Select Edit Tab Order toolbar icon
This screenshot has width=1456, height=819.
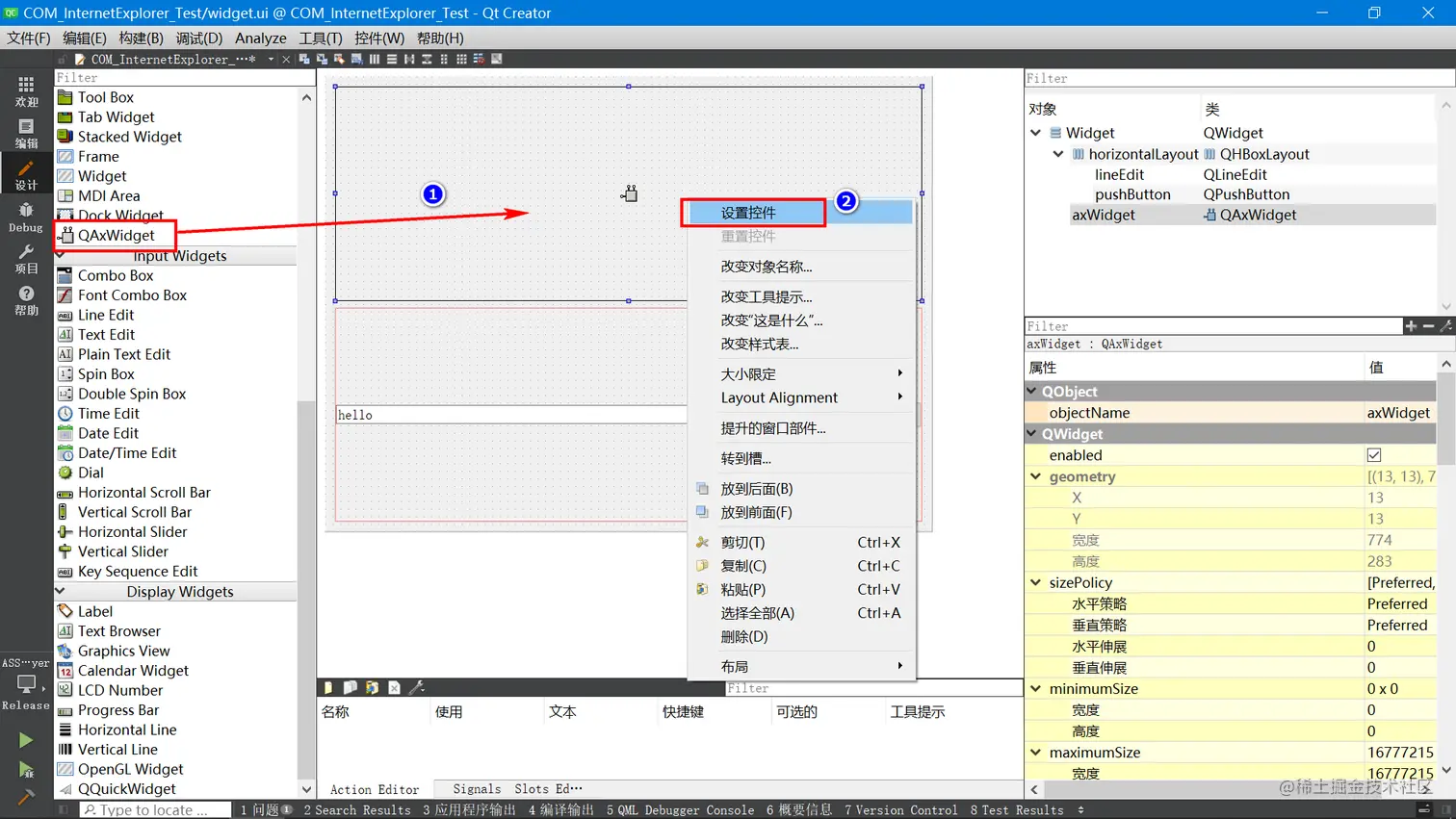356,59
